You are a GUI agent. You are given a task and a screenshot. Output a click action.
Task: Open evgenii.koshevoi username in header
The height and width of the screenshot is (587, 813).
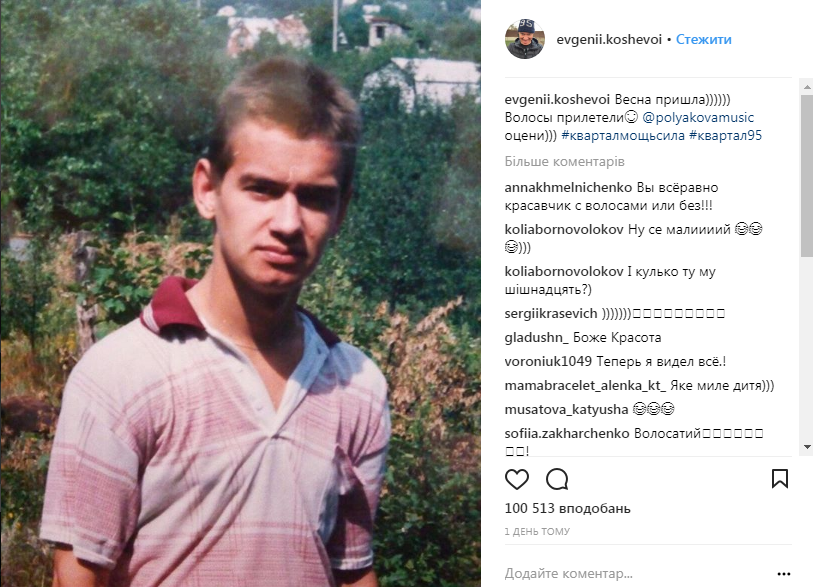coord(609,39)
